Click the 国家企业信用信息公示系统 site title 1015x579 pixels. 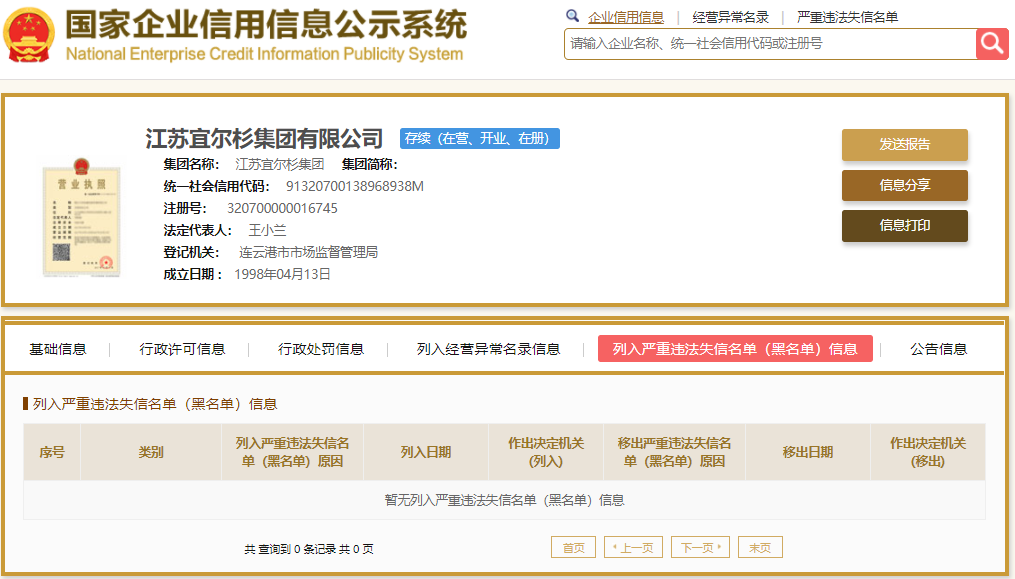[x=265, y=25]
